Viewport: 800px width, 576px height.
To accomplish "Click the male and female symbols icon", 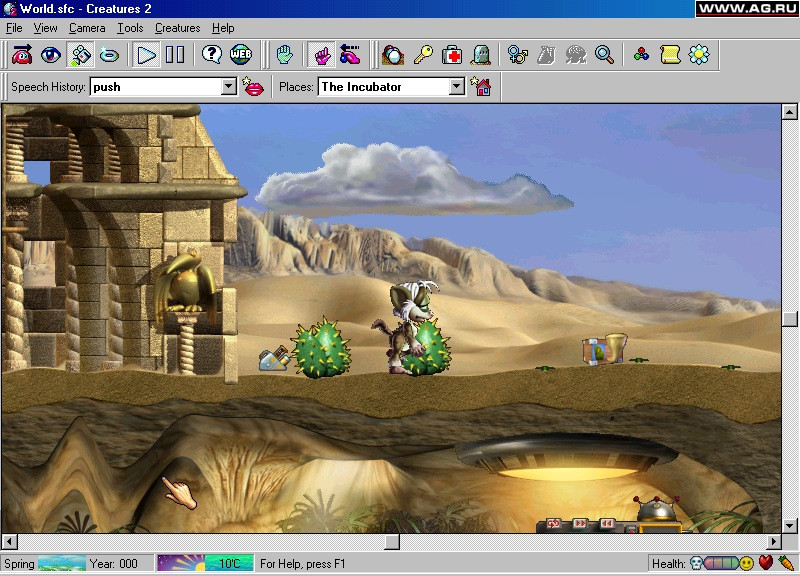I will pos(517,55).
